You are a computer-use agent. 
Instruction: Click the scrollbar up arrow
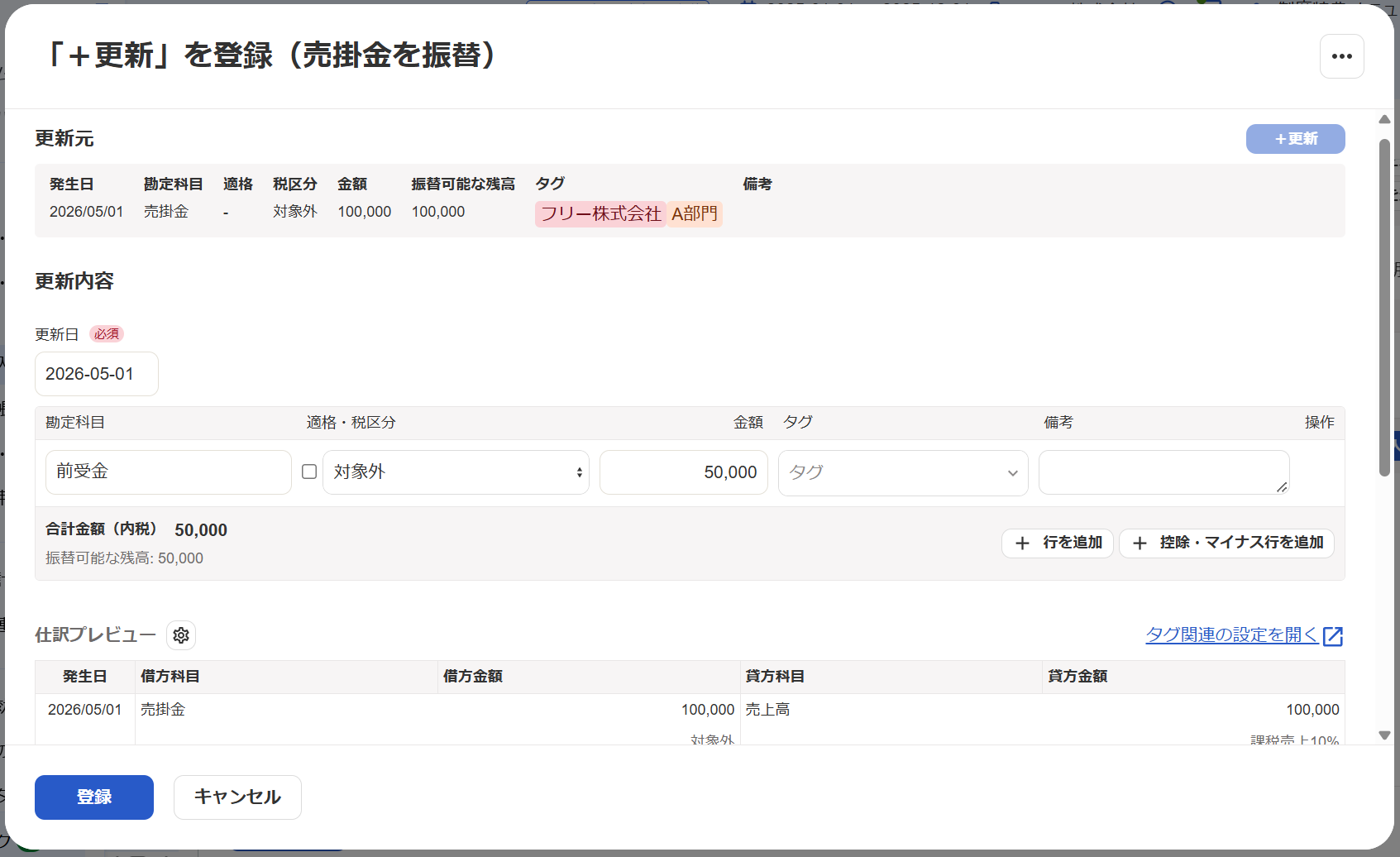(x=1384, y=120)
